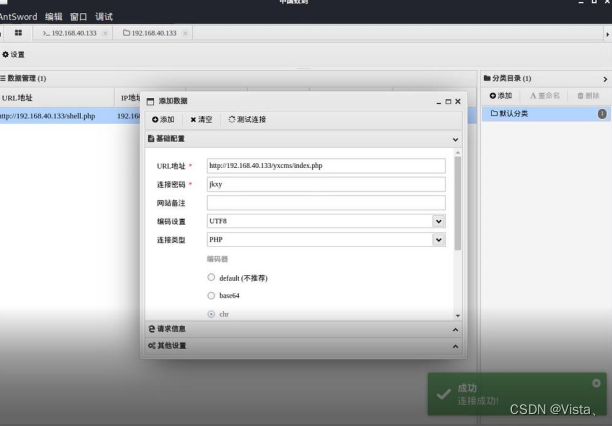
Task: Click the 连接密码 input field
Action: pos(326,184)
